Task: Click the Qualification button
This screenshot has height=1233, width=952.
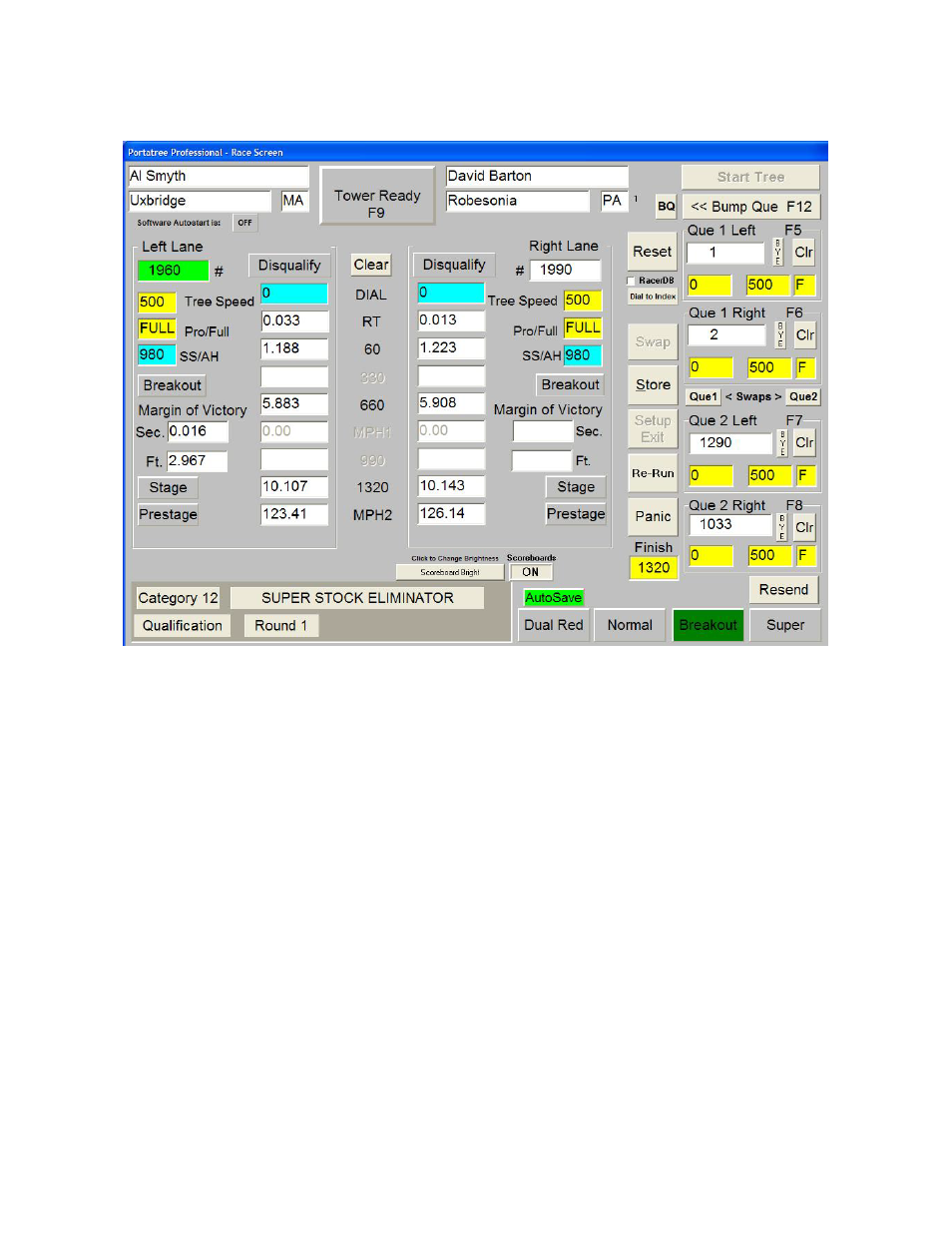Action: (x=183, y=626)
